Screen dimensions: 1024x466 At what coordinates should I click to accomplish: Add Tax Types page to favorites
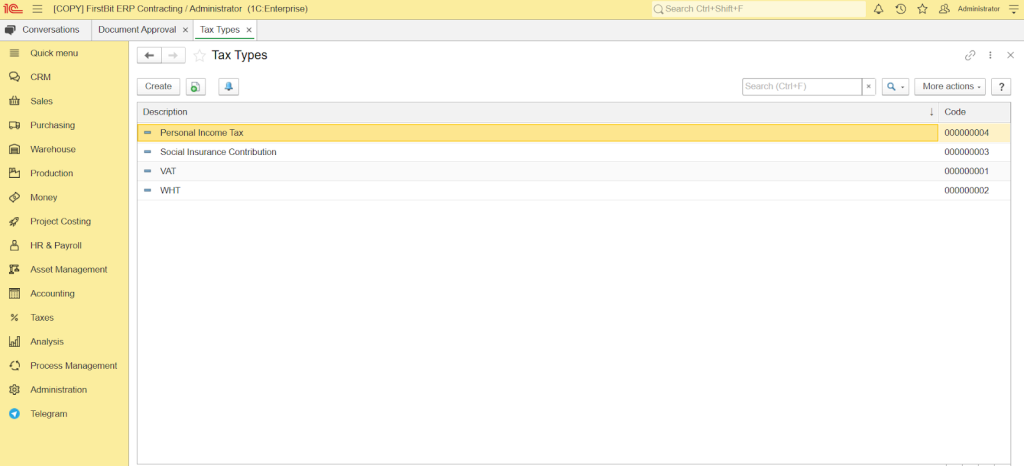[x=199, y=56]
